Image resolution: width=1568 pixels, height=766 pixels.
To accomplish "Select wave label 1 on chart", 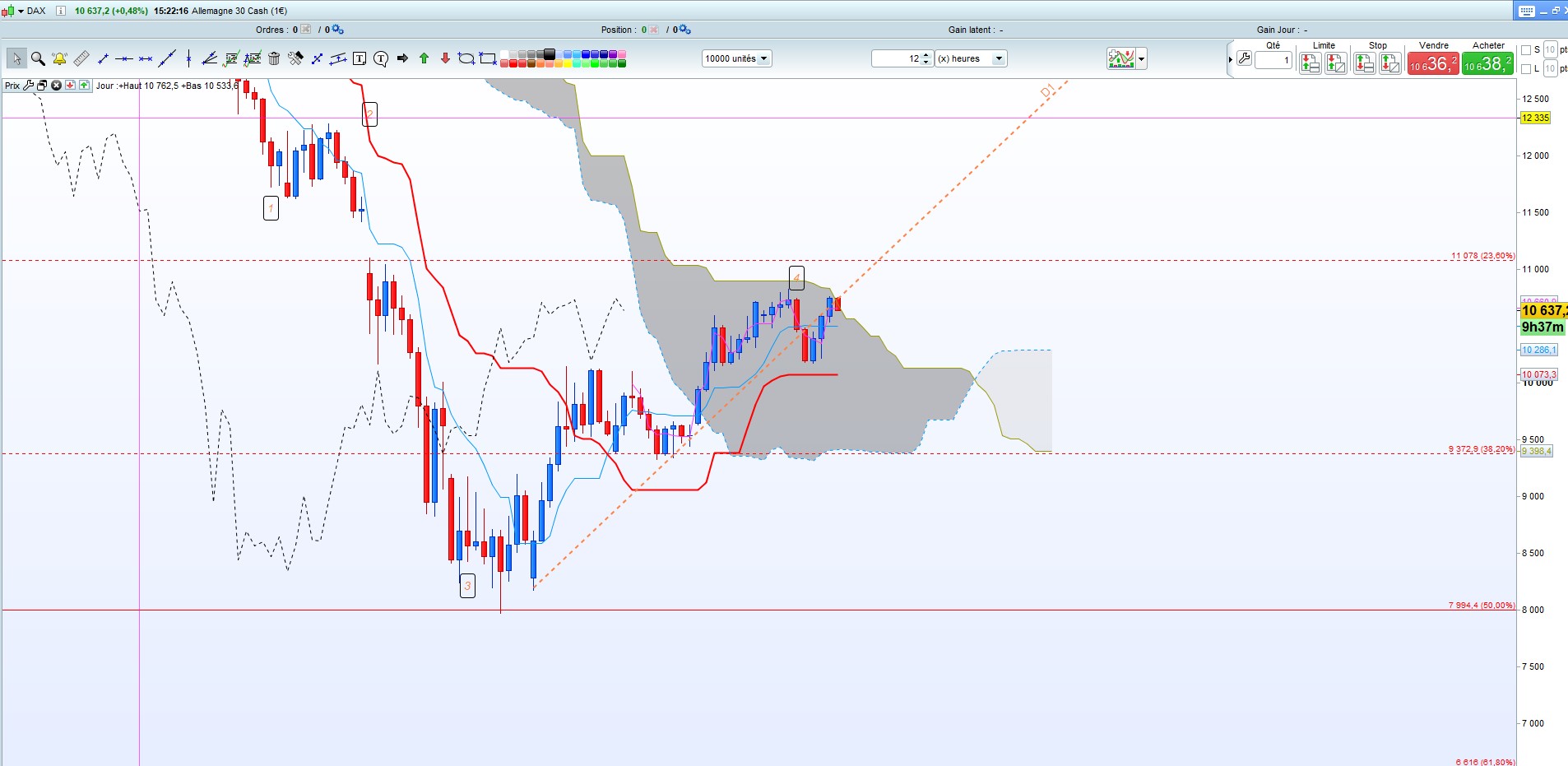I will (271, 208).
